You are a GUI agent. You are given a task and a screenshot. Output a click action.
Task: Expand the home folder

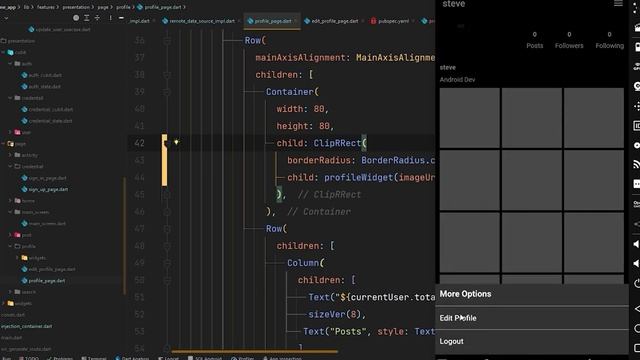[10, 201]
